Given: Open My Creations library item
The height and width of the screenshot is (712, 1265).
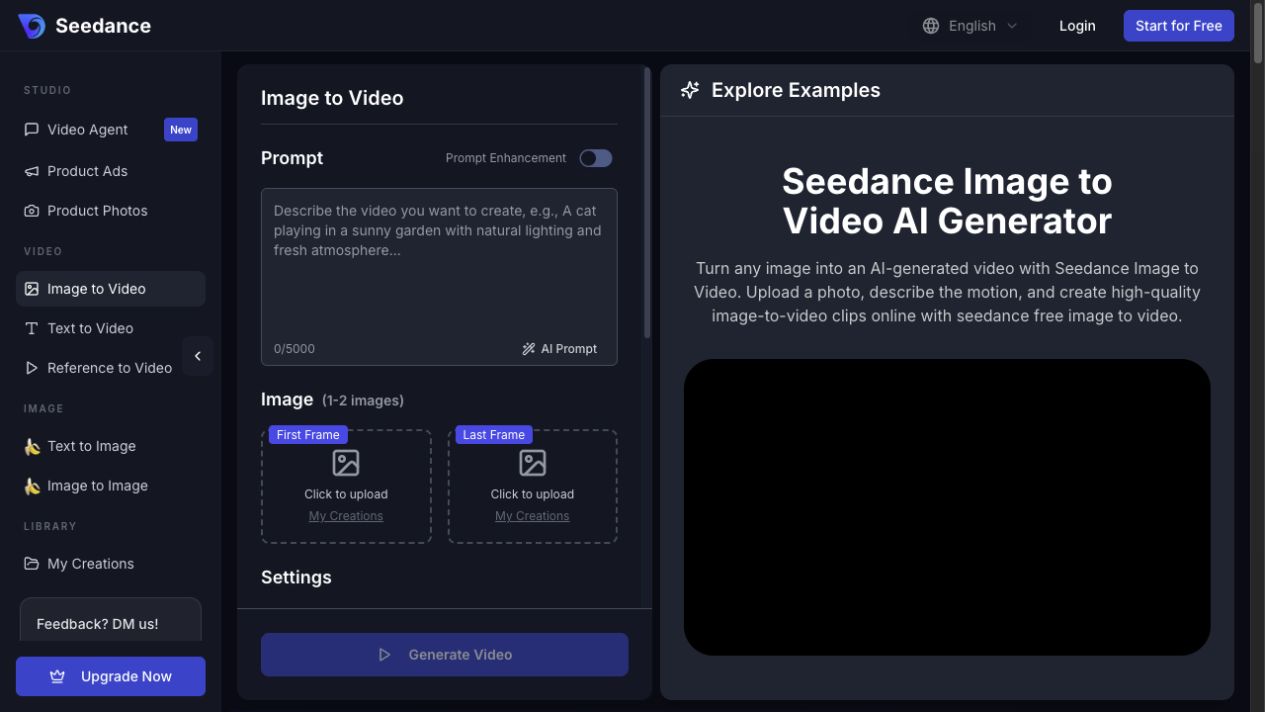Looking at the screenshot, I should point(110,564).
